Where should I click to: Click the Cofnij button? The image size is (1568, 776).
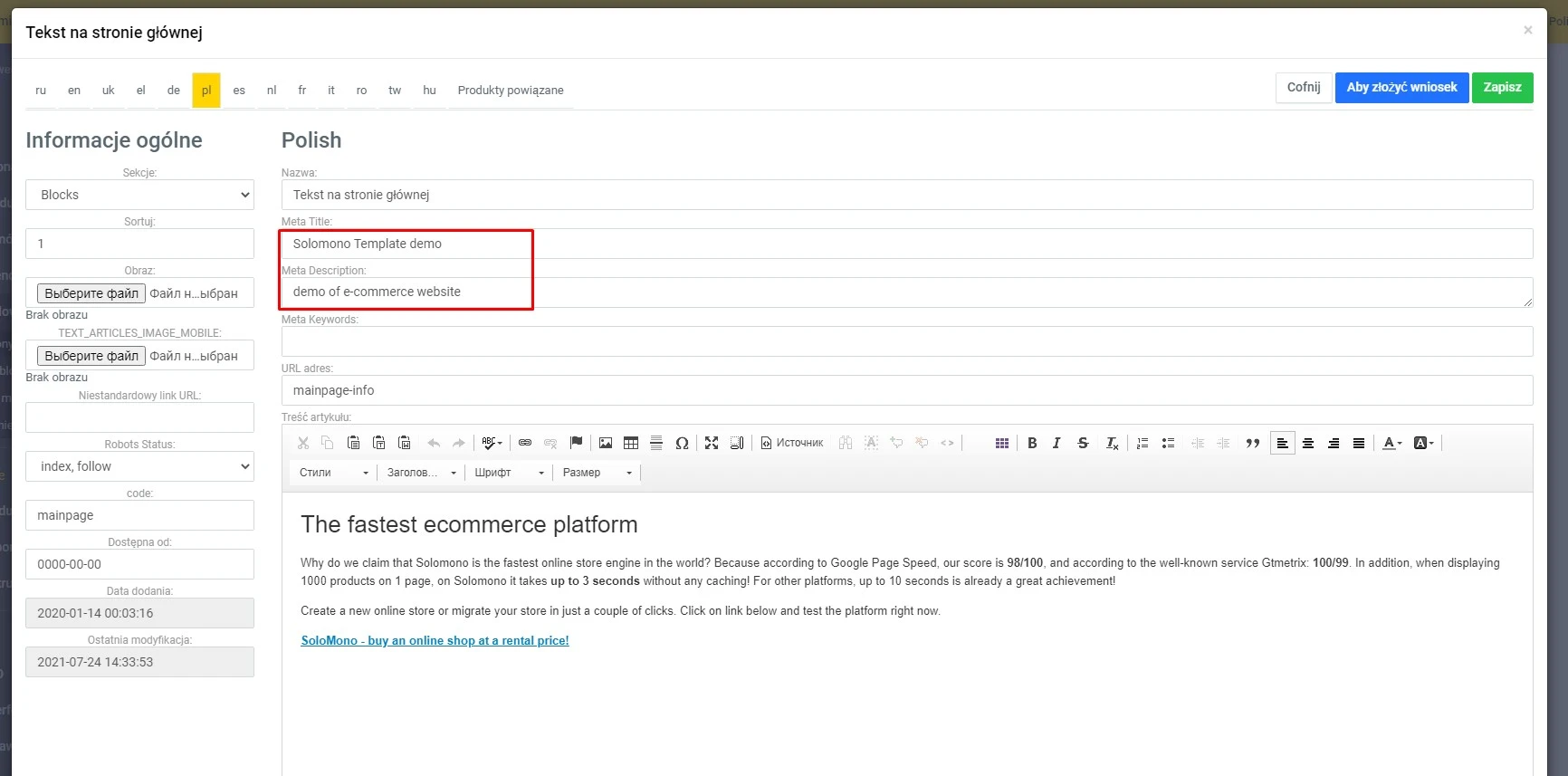[1303, 88]
